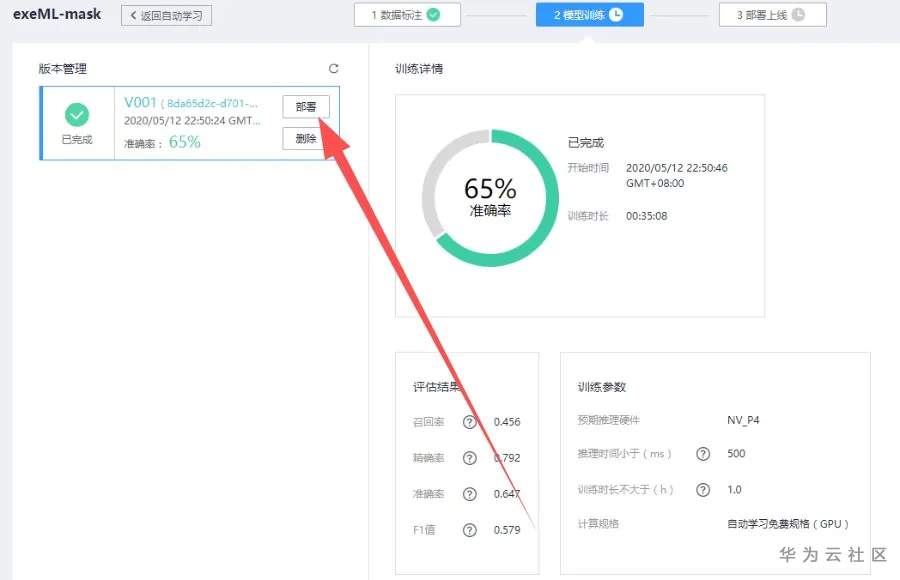Open help icon beside 准确率 0.647
The height and width of the screenshot is (580, 900).
point(470,494)
